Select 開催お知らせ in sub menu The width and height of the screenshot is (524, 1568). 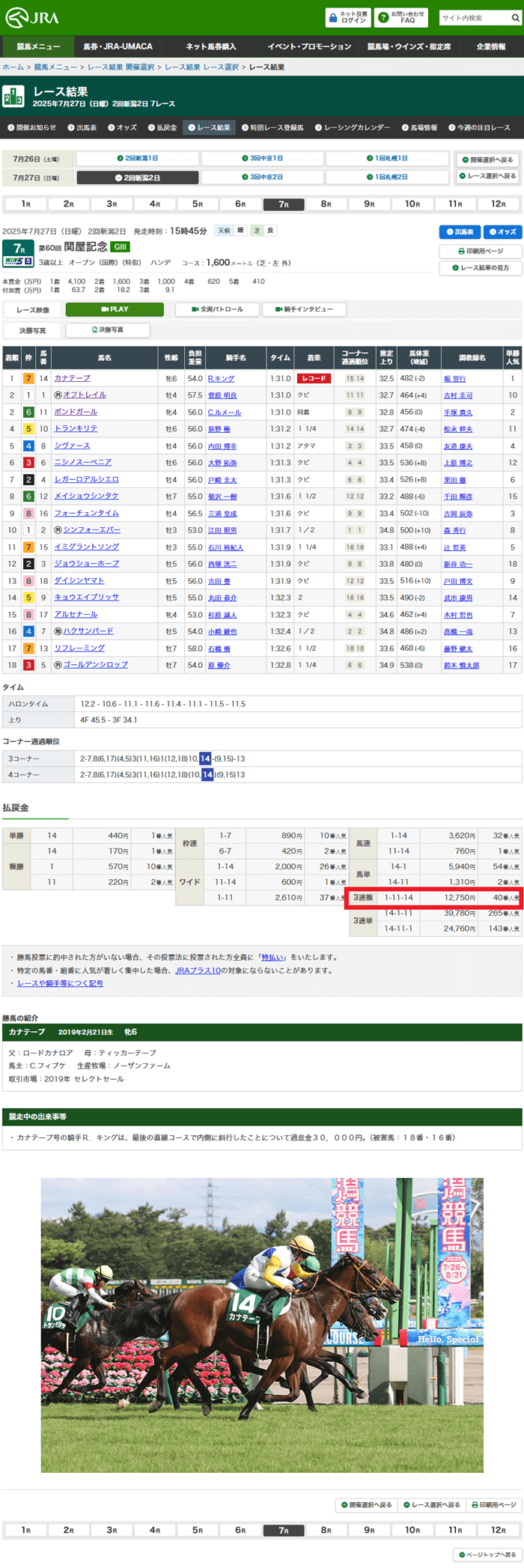32,128
